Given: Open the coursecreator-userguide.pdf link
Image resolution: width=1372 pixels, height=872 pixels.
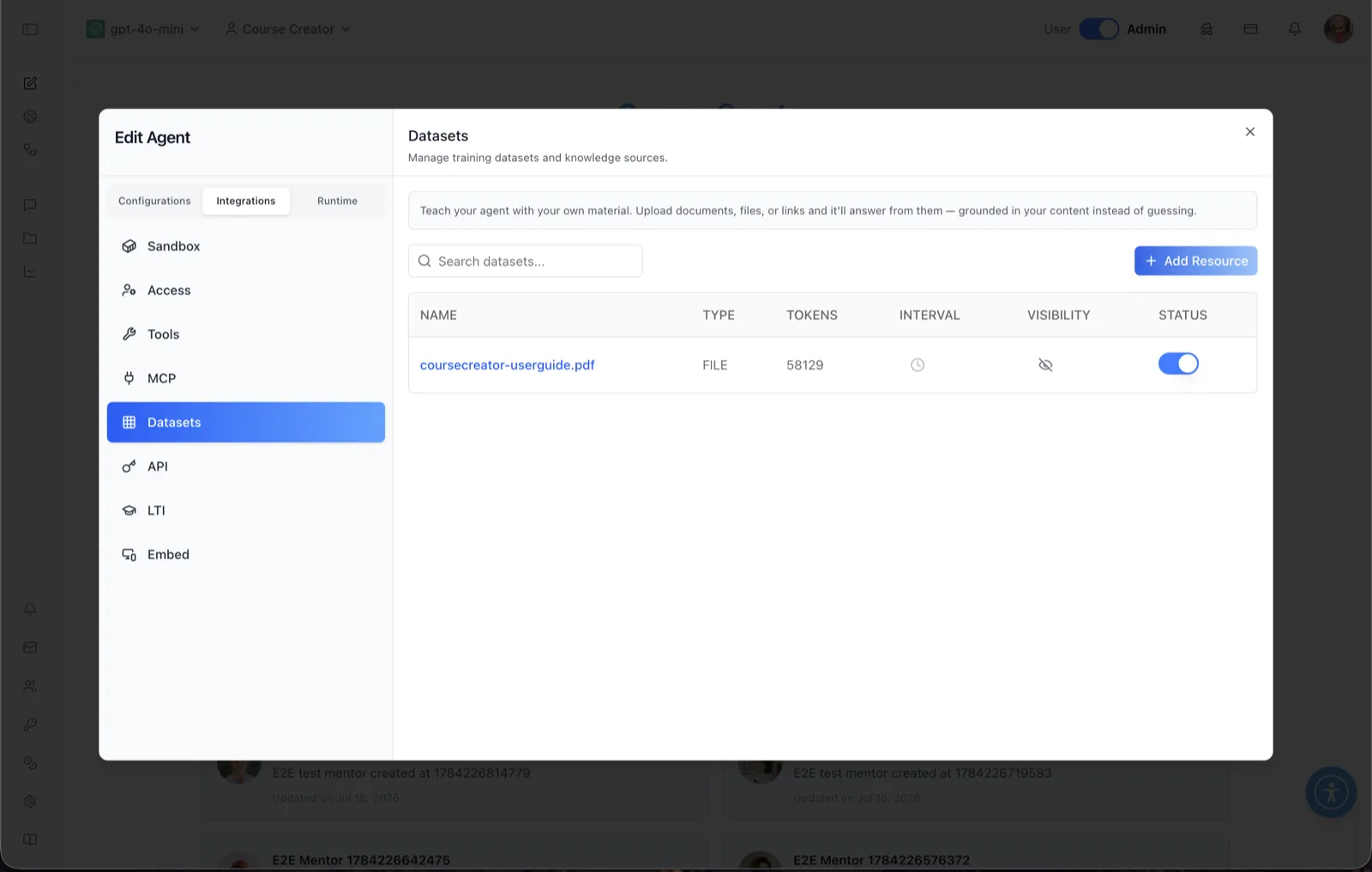Looking at the screenshot, I should [508, 365].
